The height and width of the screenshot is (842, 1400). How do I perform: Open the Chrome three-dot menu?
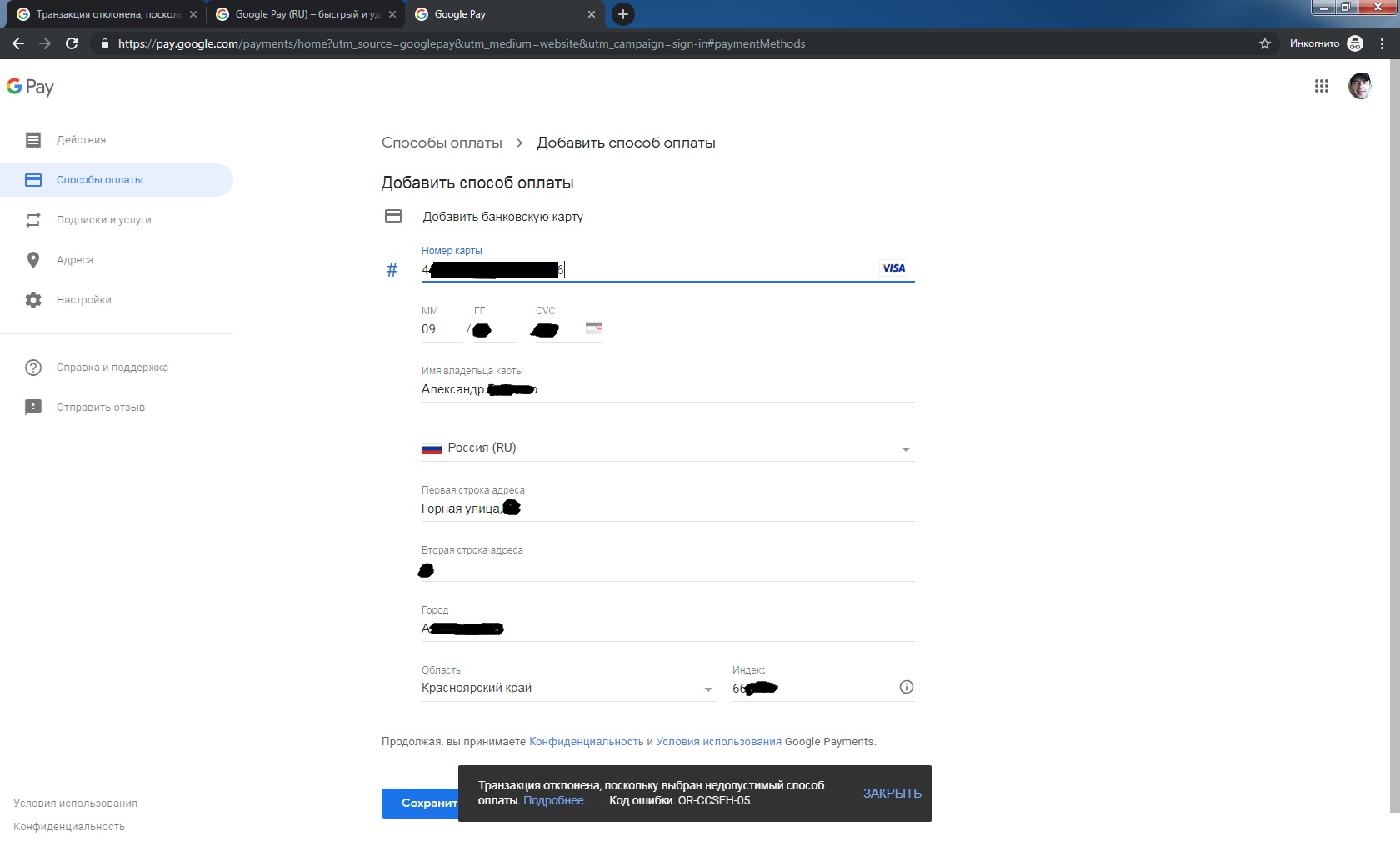pos(1382,43)
